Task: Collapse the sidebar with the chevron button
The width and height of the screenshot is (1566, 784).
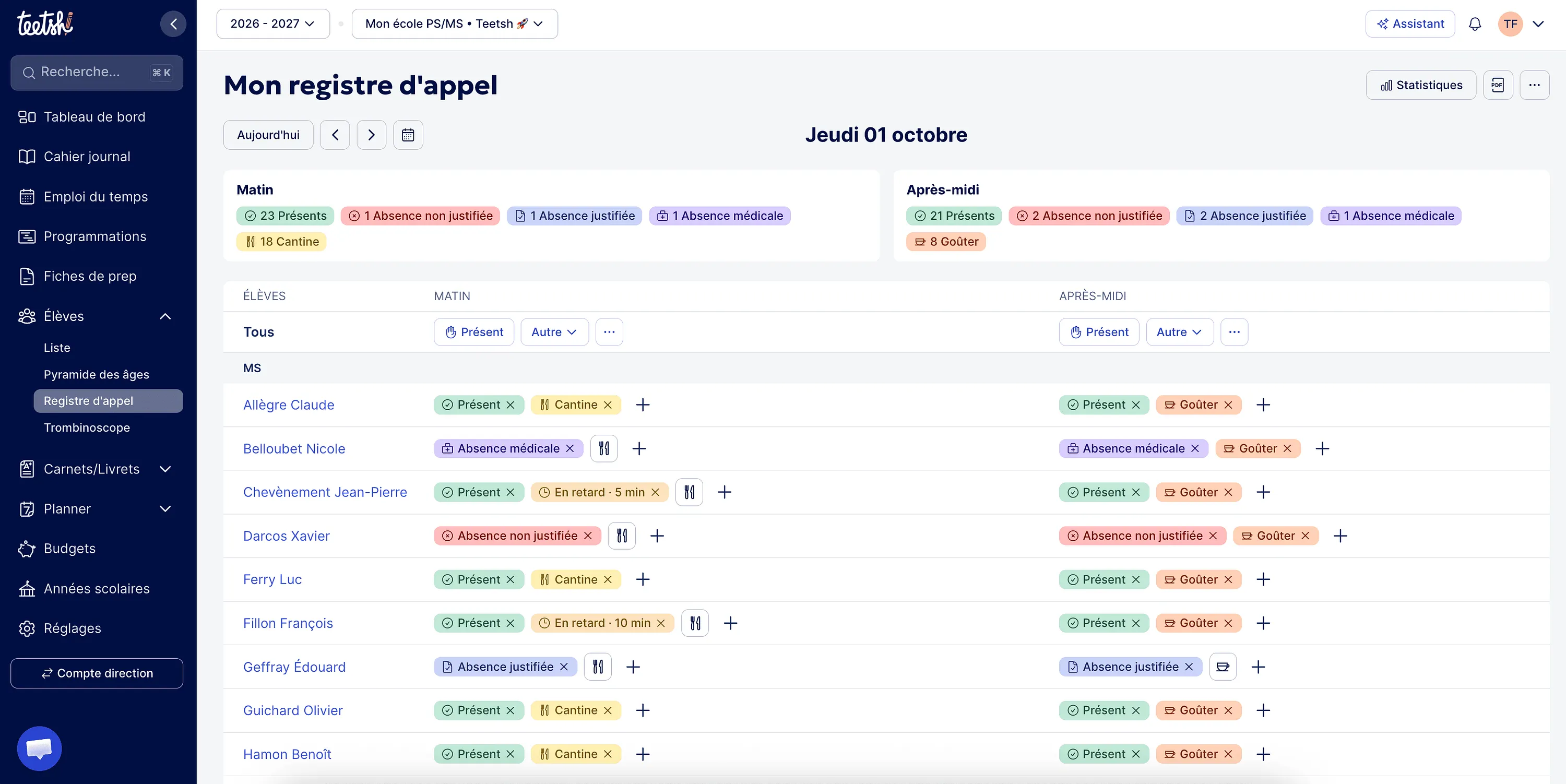Action: (173, 23)
